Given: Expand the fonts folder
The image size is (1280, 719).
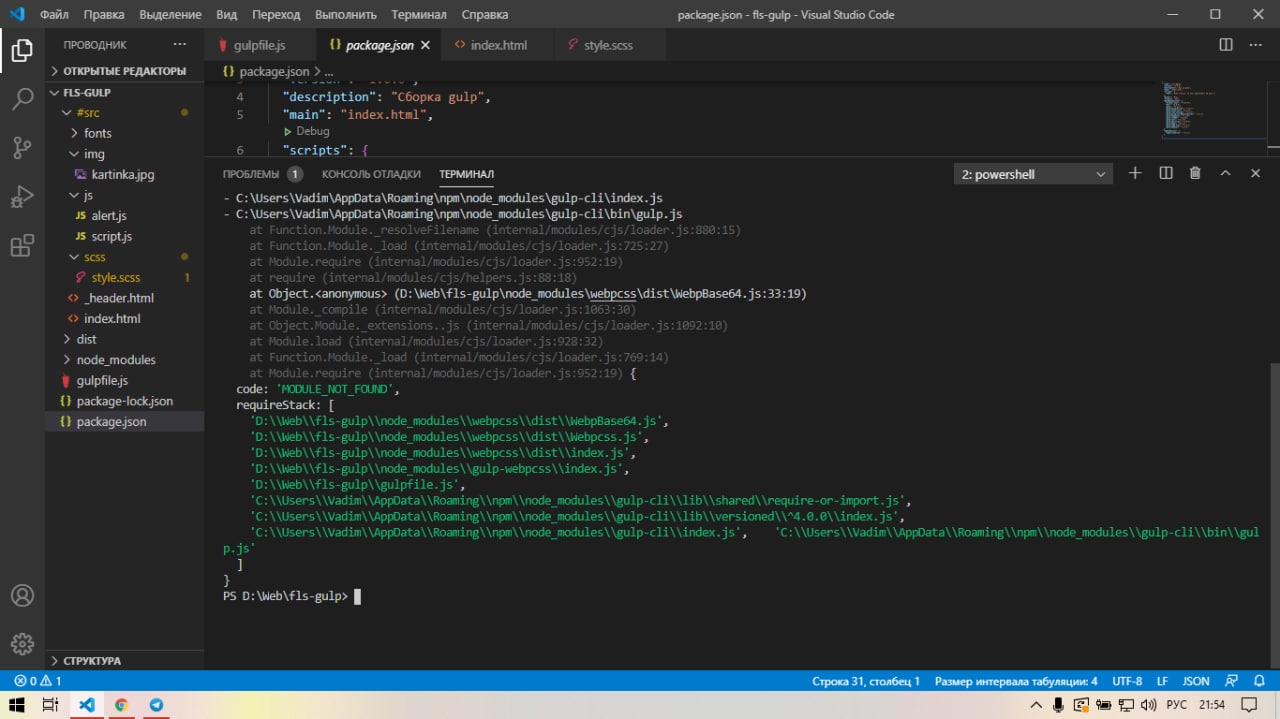Looking at the screenshot, I should click(x=125, y=133).
